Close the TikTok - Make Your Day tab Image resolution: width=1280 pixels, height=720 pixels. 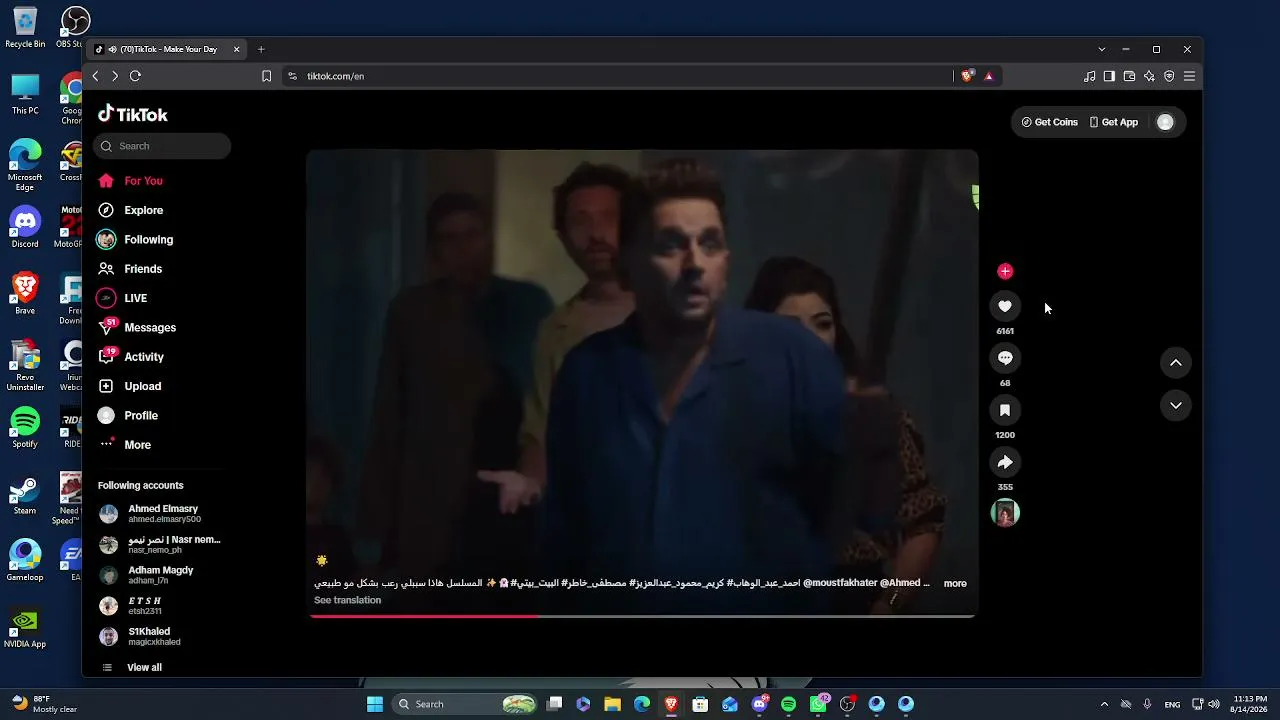click(x=236, y=49)
